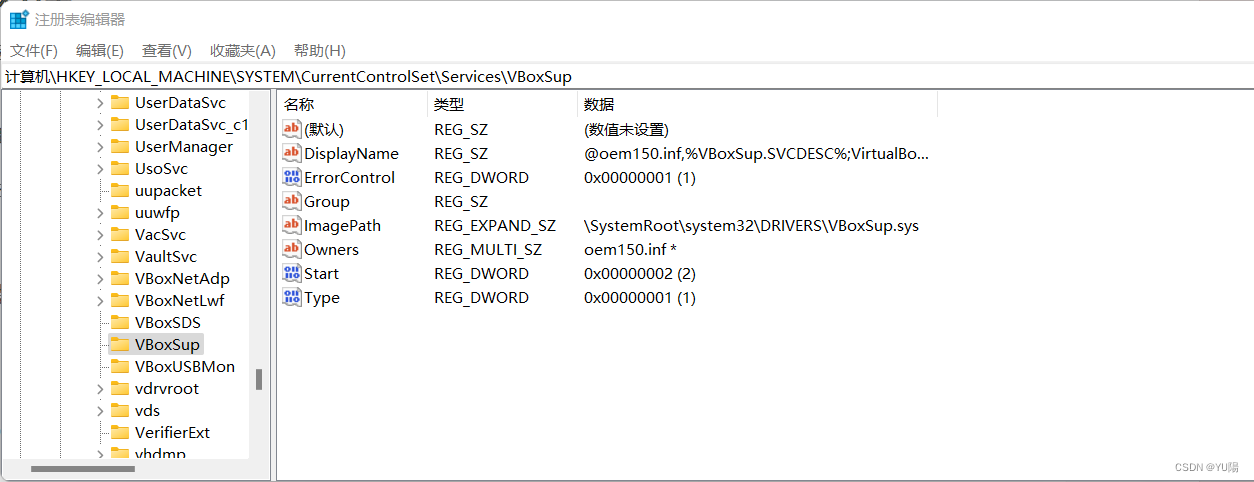Open the 帮助(H) menu
The width and height of the screenshot is (1254, 482).
pyautogui.click(x=320, y=50)
